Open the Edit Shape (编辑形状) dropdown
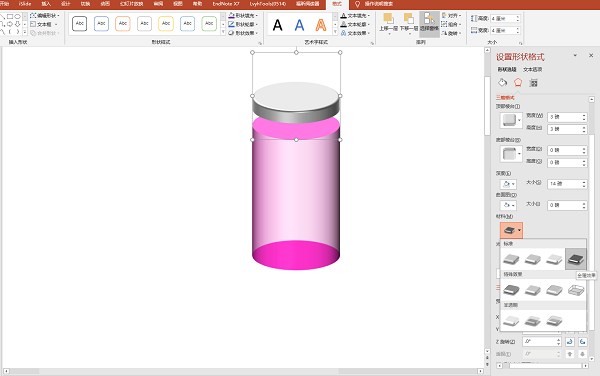Image resolution: width=600 pixels, height=376 pixels. click(x=45, y=16)
